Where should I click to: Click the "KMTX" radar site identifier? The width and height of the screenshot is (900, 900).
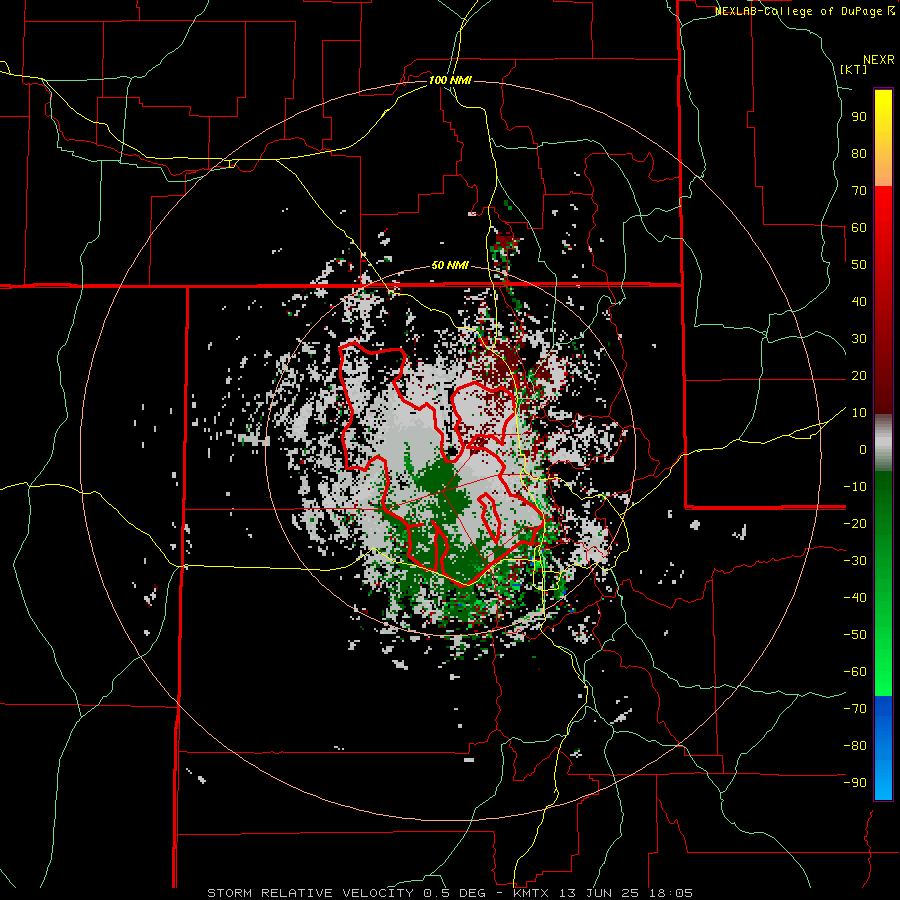tap(533, 893)
